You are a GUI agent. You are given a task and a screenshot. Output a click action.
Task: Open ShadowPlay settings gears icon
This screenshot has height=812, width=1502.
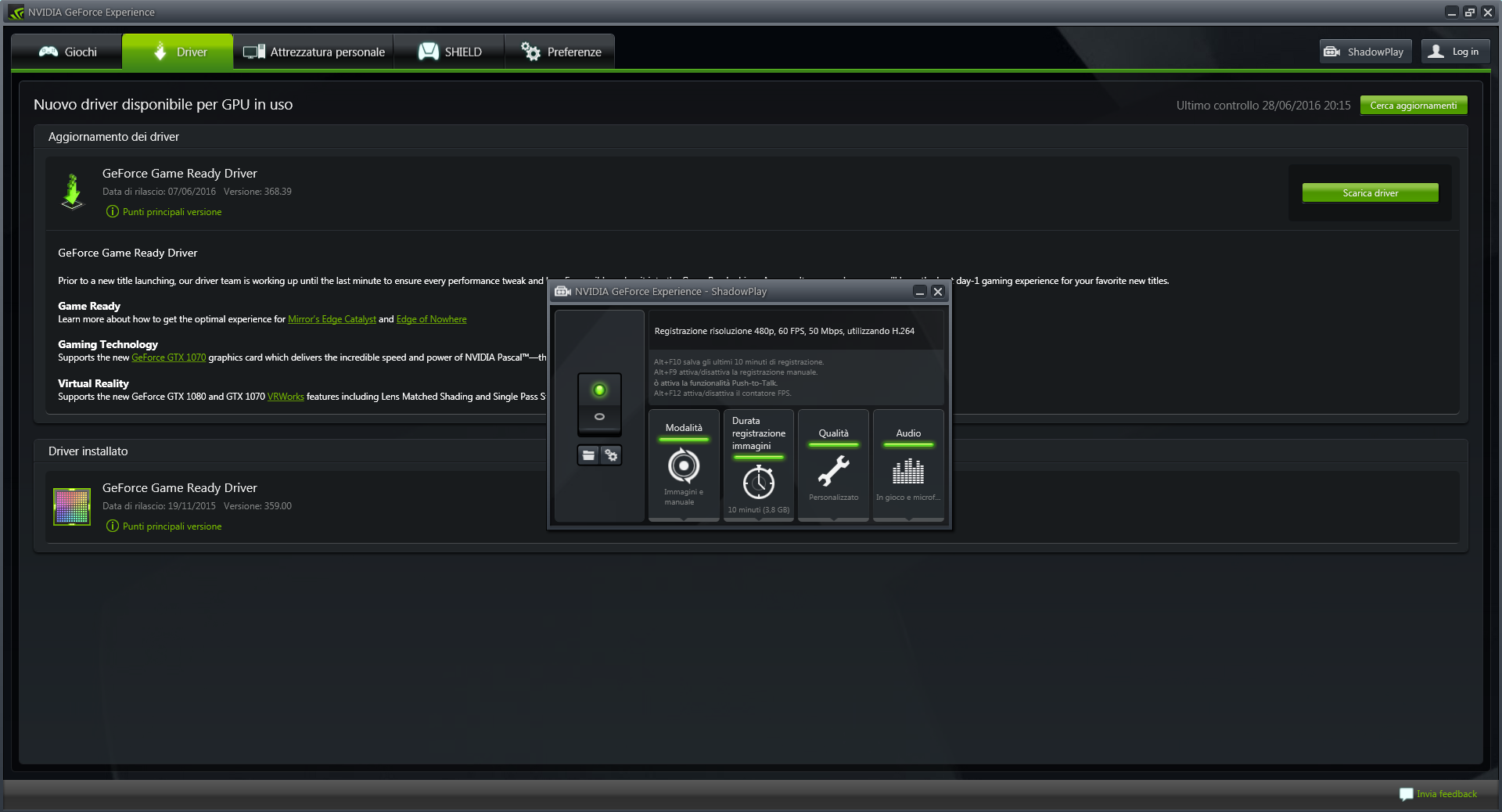[611, 455]
